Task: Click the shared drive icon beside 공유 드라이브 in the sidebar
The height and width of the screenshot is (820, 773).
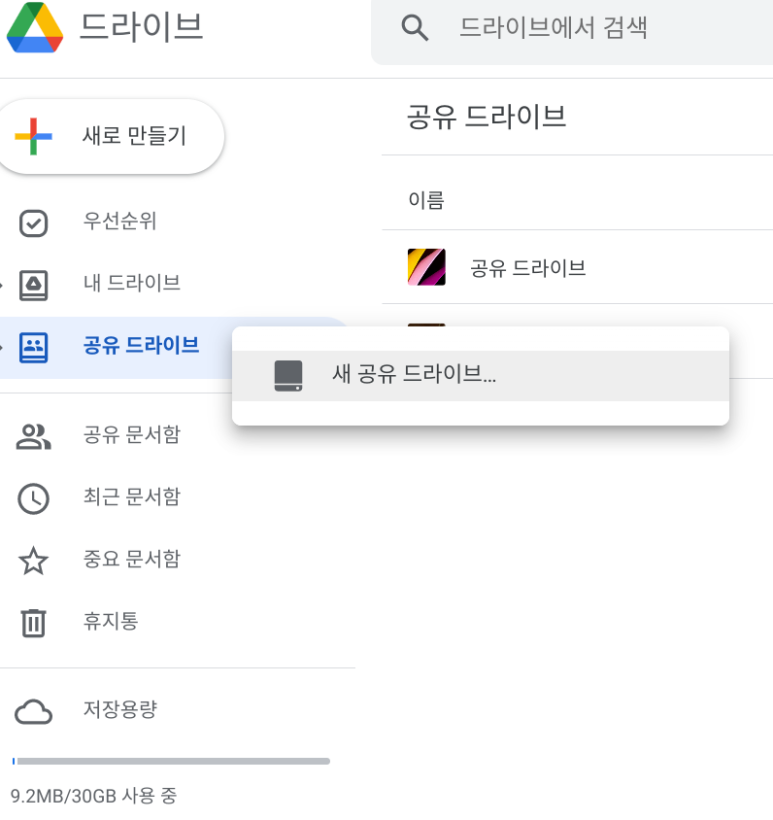Action: pyautogui.click(x=33, y=348)
